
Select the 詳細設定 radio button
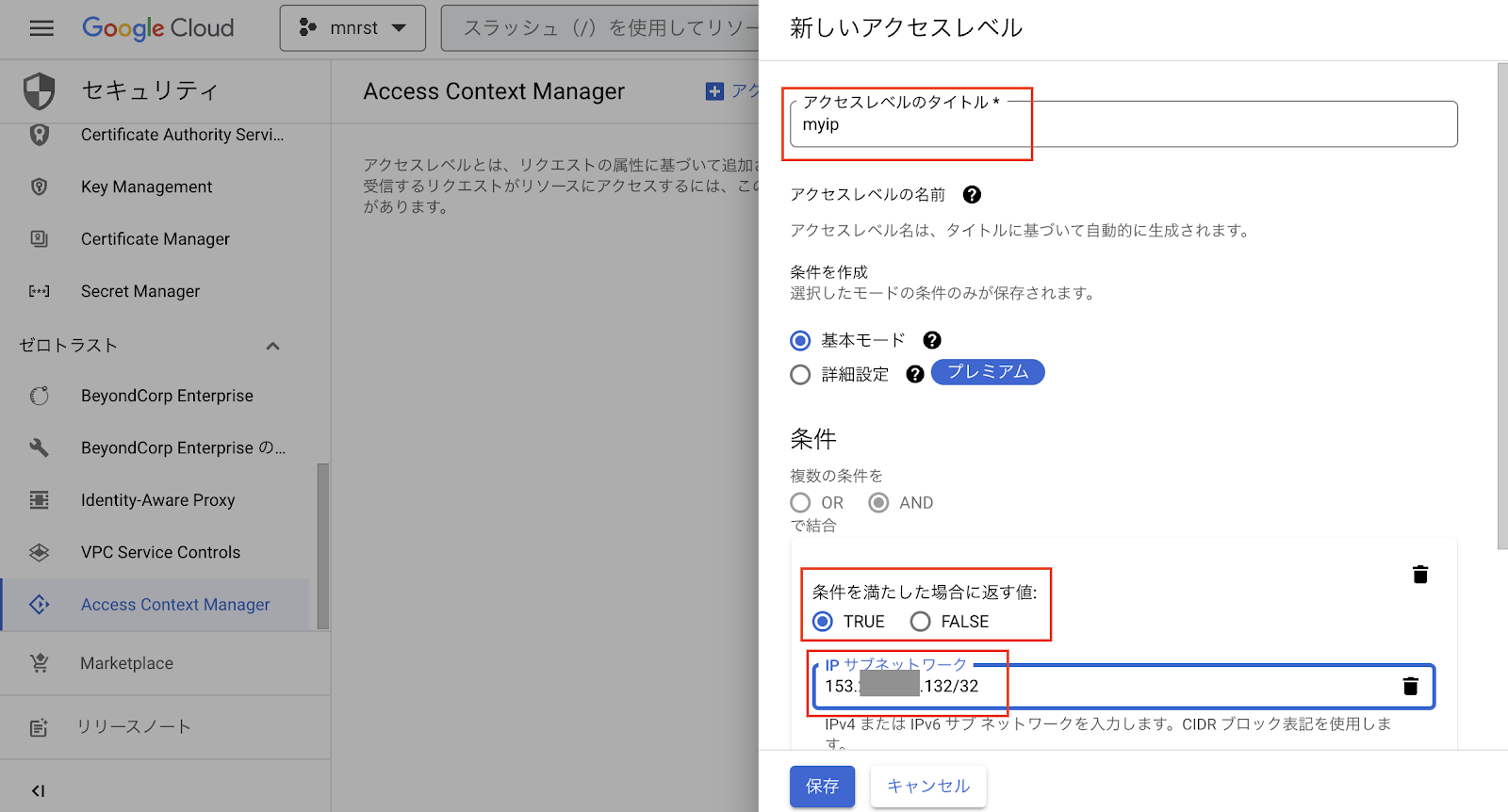(x=800, y=375)
